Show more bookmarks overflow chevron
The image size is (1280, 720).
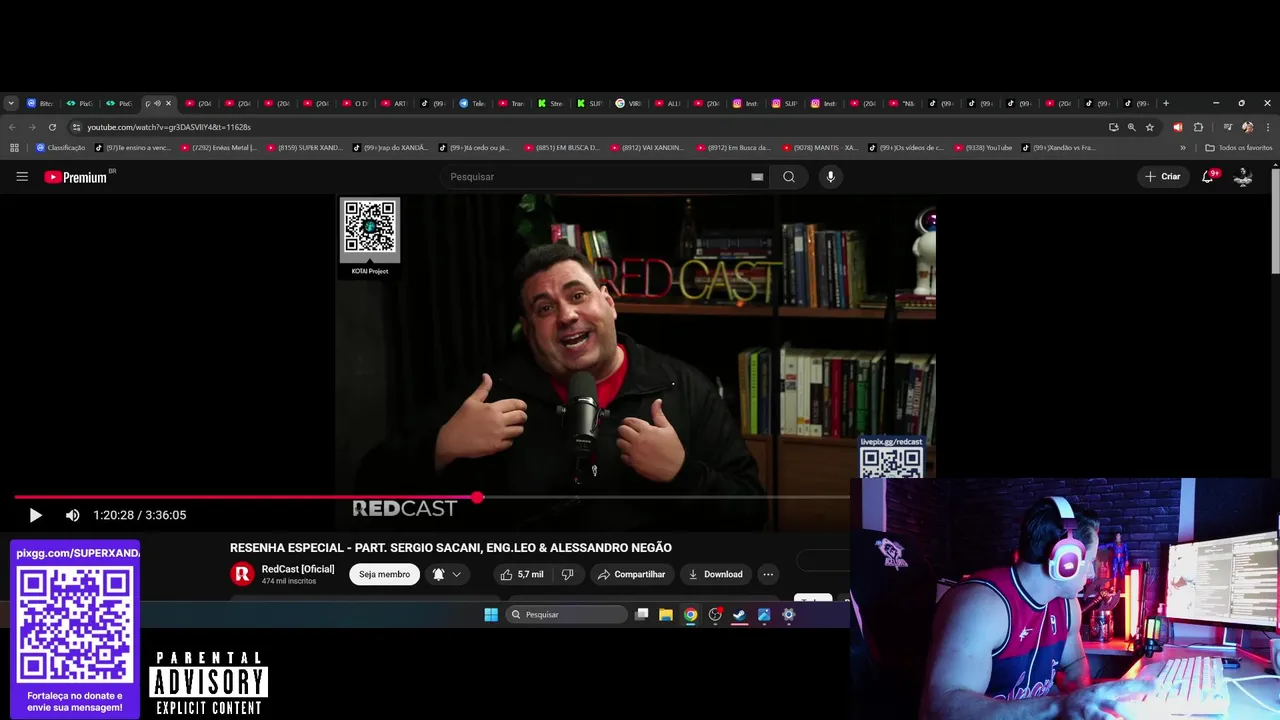[1183, 148]
